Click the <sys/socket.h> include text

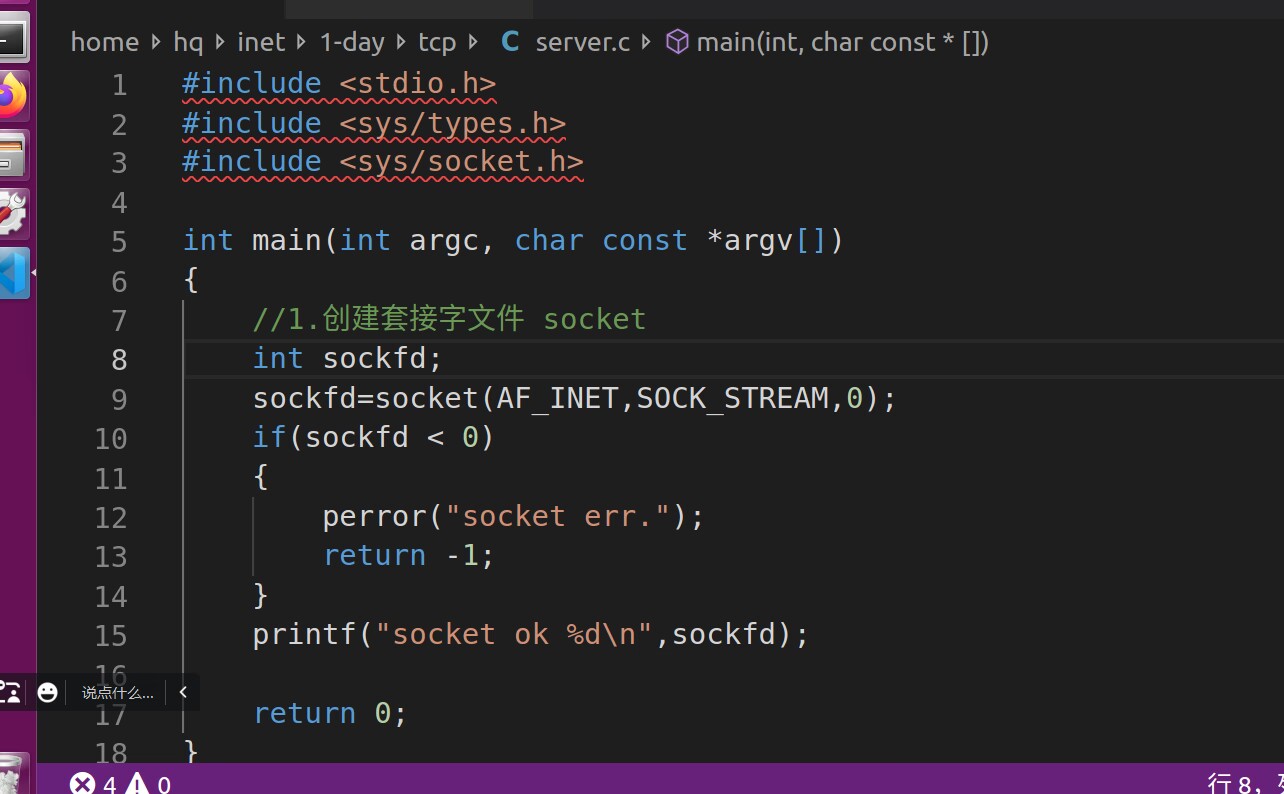click(x=461, y=162)
